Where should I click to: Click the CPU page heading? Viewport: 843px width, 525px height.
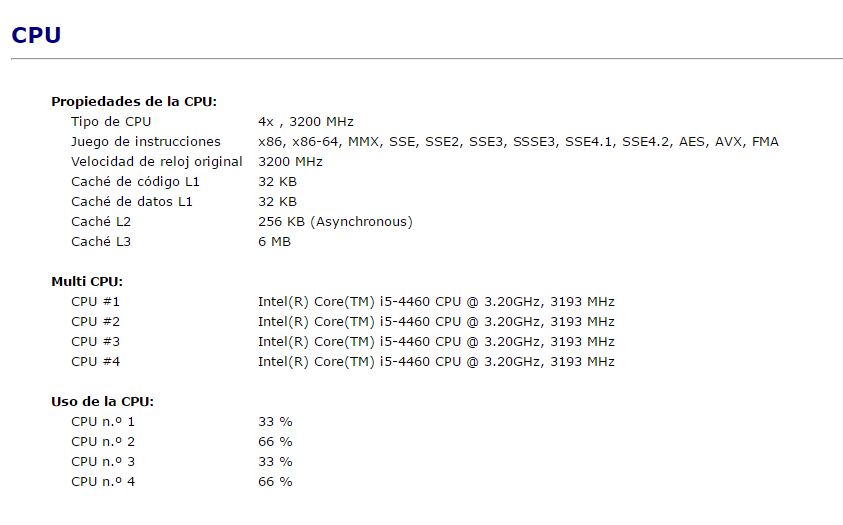coord(36,35)
